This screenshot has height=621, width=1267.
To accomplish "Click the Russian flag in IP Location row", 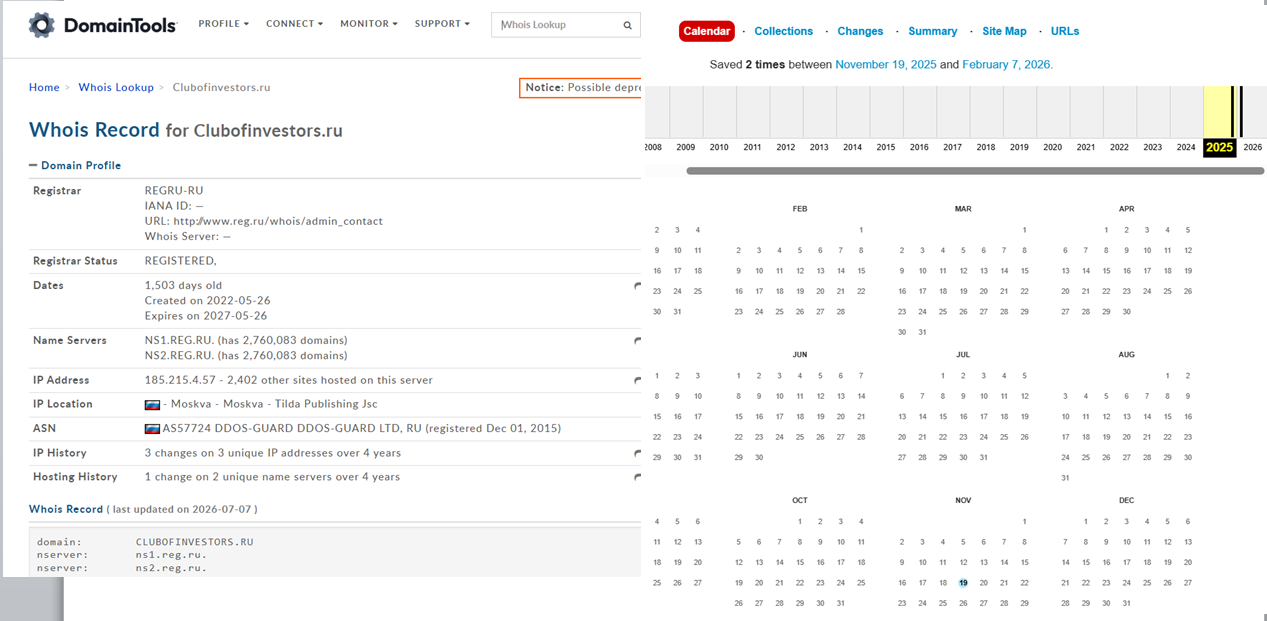I will pyautogui.click(x=153, y=405).
